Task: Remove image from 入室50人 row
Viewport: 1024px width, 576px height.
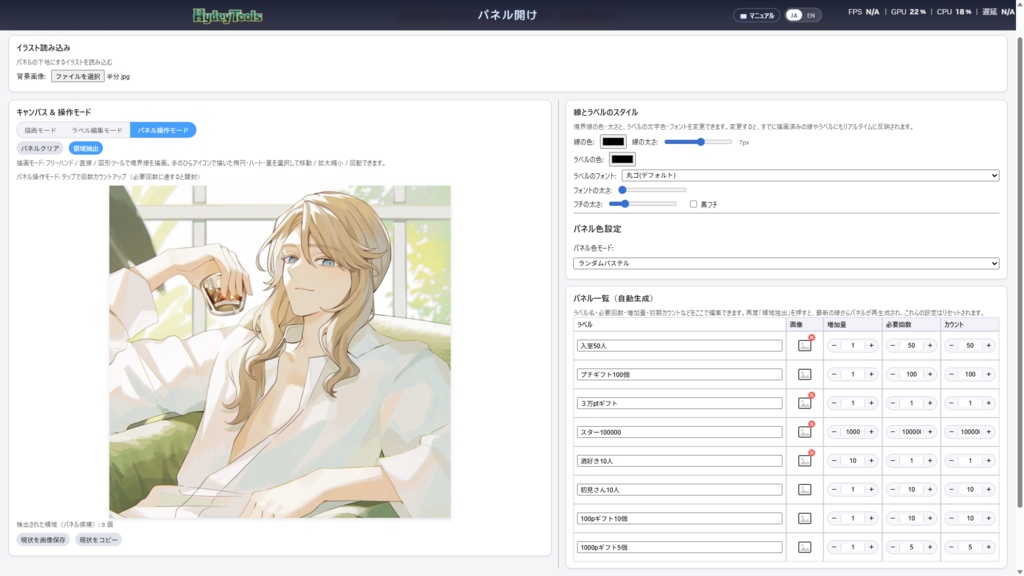Action: tap(812, 338)
